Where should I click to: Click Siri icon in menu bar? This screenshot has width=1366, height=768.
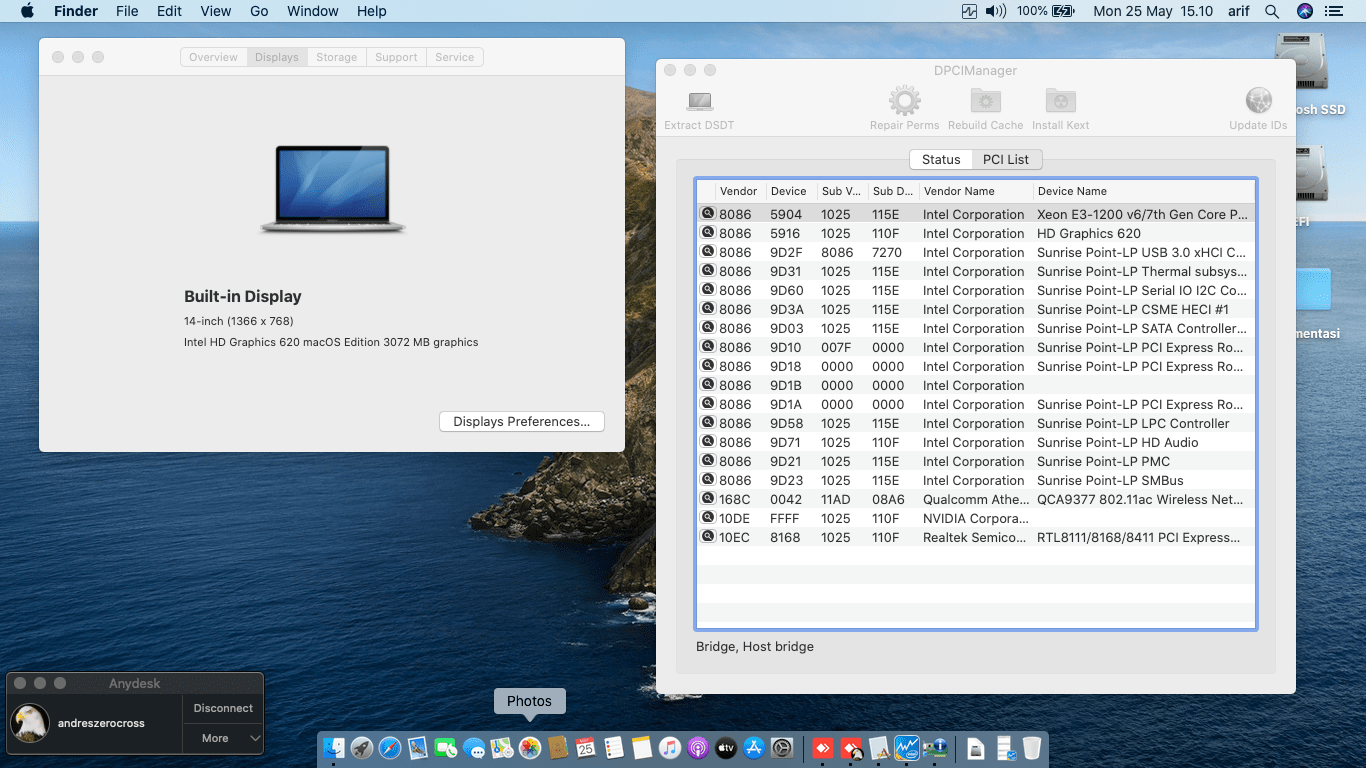(x=1304, y=11)
